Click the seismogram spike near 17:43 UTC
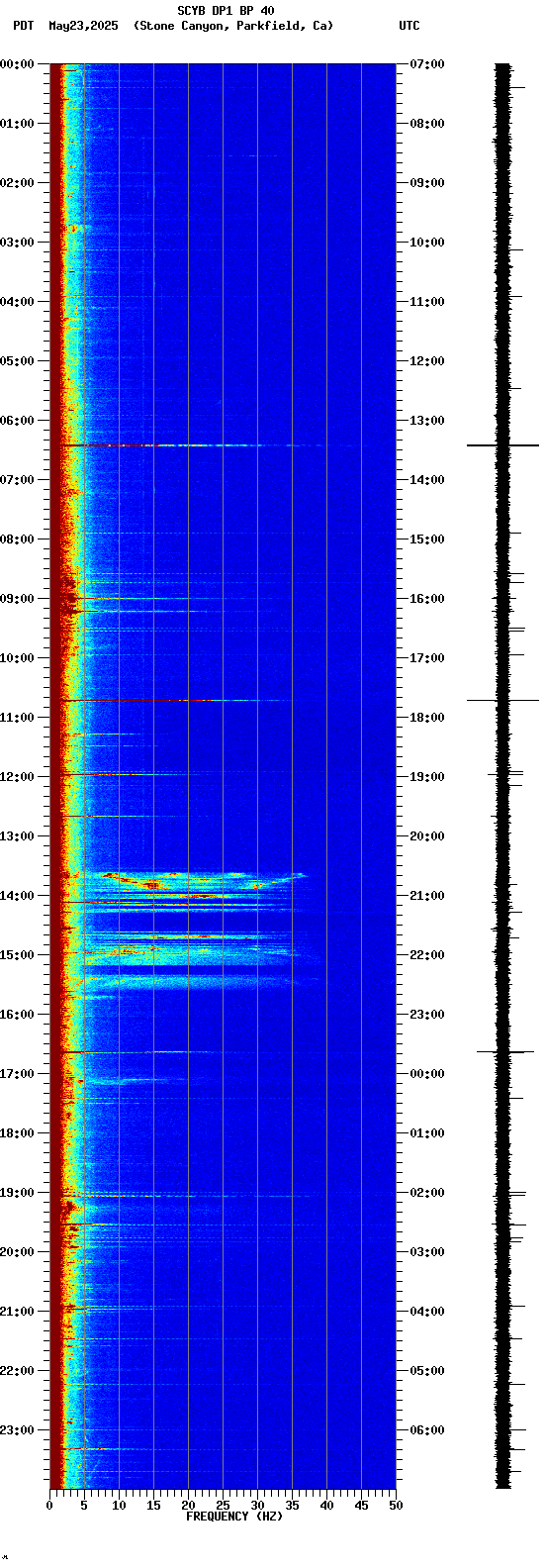The height and width of the screenshot is (1568, 546). coord(503,700)
